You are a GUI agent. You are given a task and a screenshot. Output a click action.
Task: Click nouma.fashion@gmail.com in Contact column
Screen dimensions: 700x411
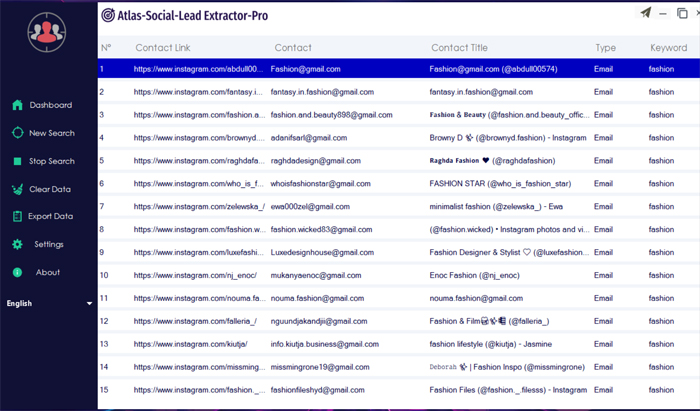coord(317,298)
